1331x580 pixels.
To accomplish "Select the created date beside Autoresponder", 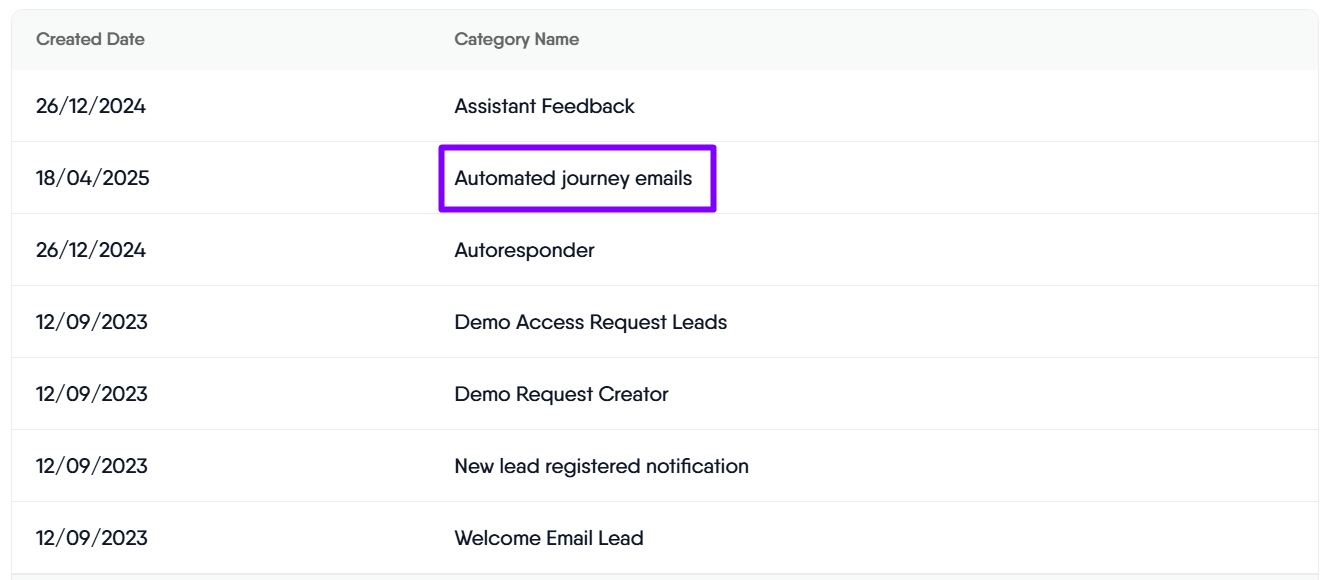I will (x=91, y=251).
